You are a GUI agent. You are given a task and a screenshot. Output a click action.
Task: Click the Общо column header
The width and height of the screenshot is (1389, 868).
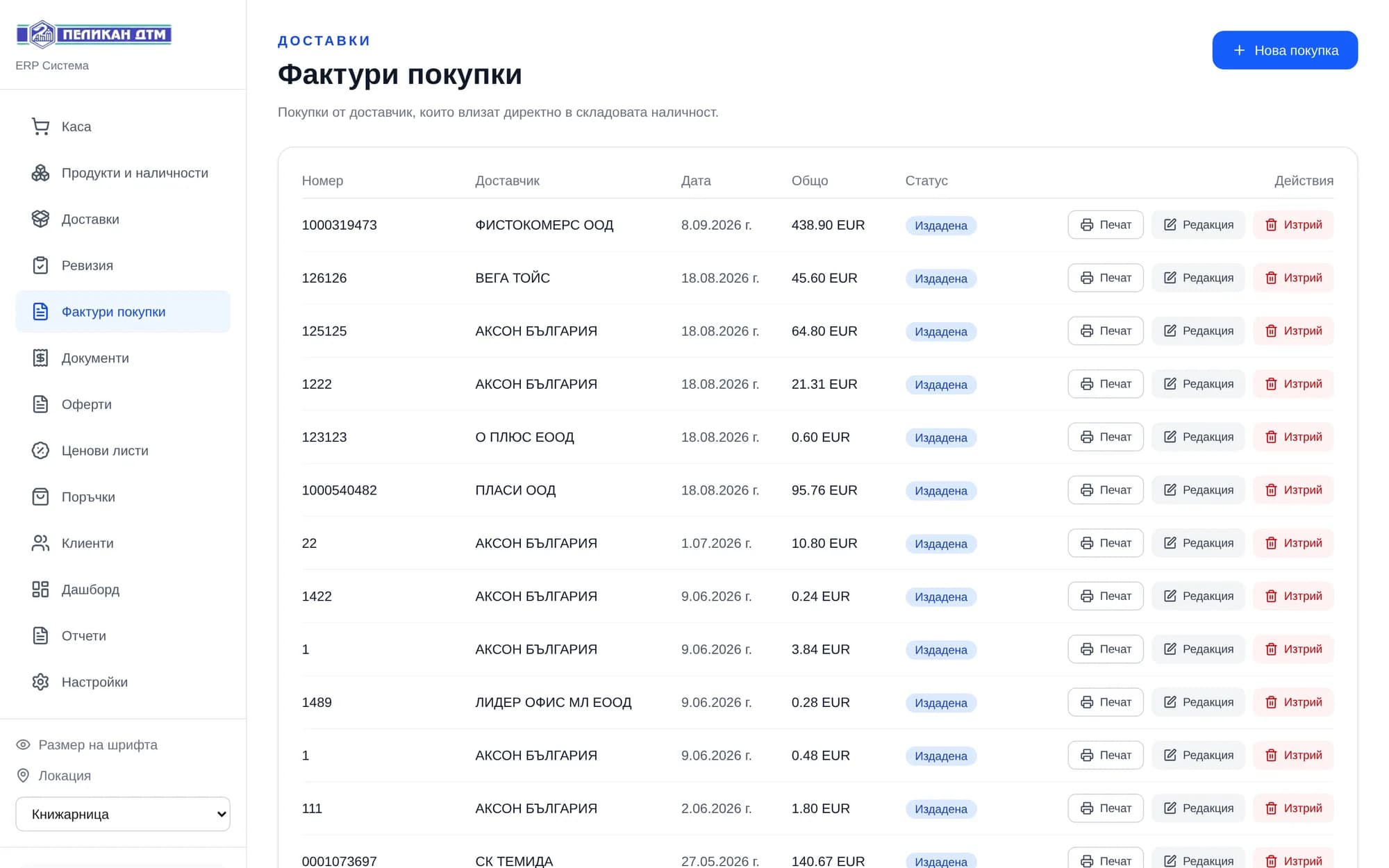point(810,181)
